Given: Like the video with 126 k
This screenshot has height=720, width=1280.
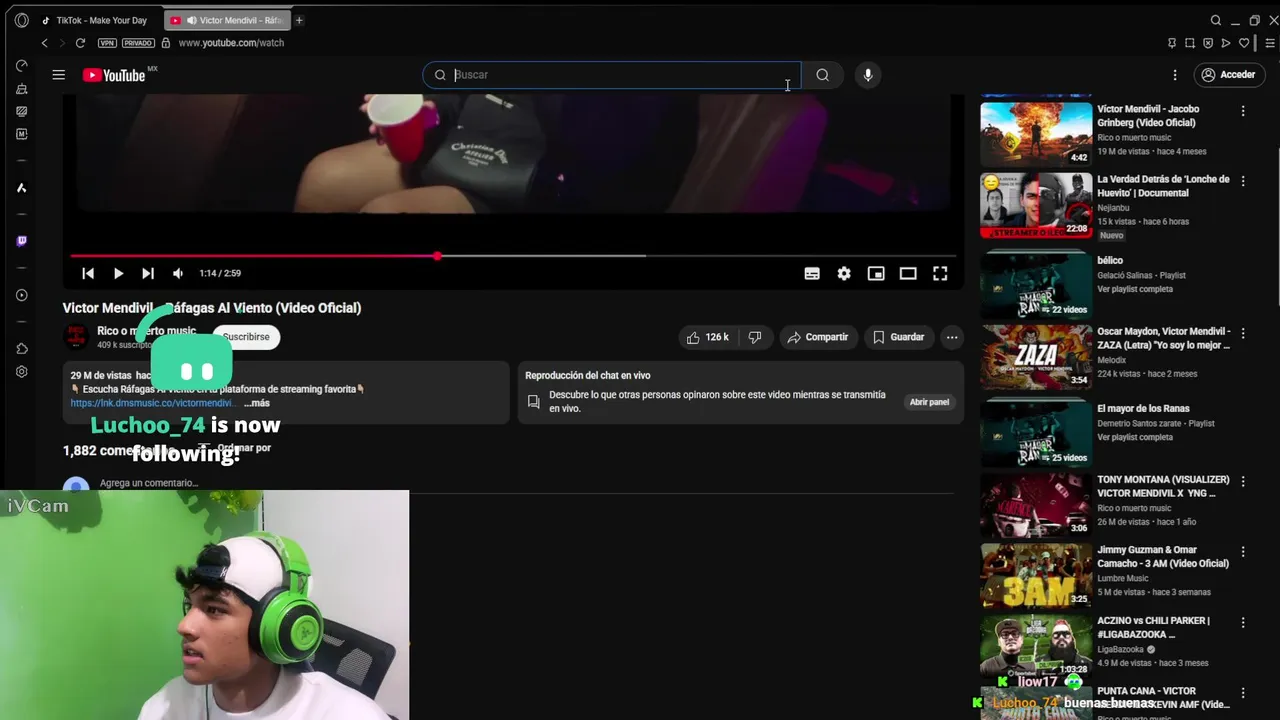Looking at the screenshot, I should click(707, 337).
